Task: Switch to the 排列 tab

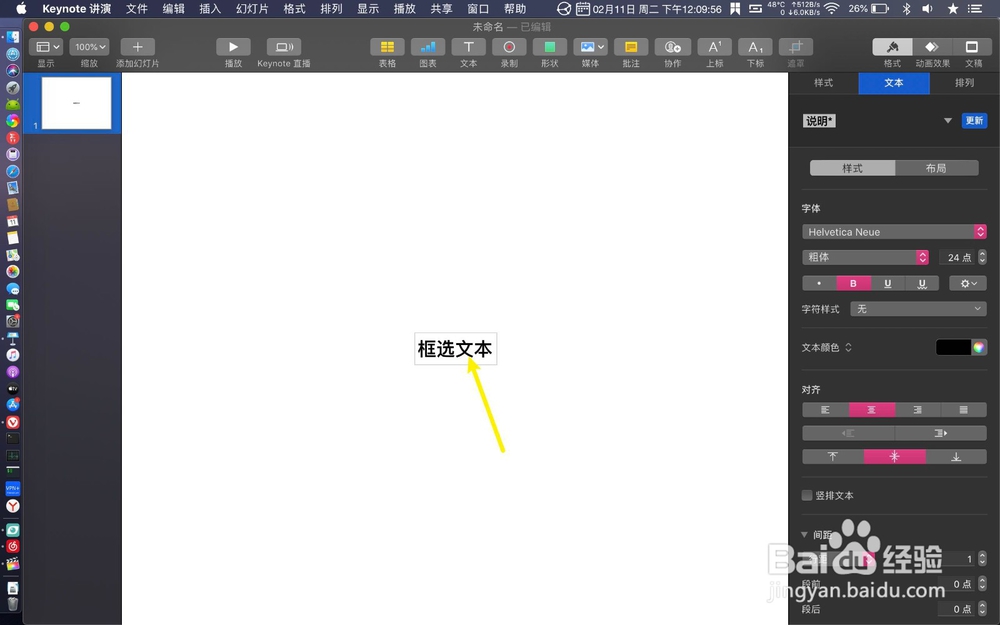Action: point(964,83)
